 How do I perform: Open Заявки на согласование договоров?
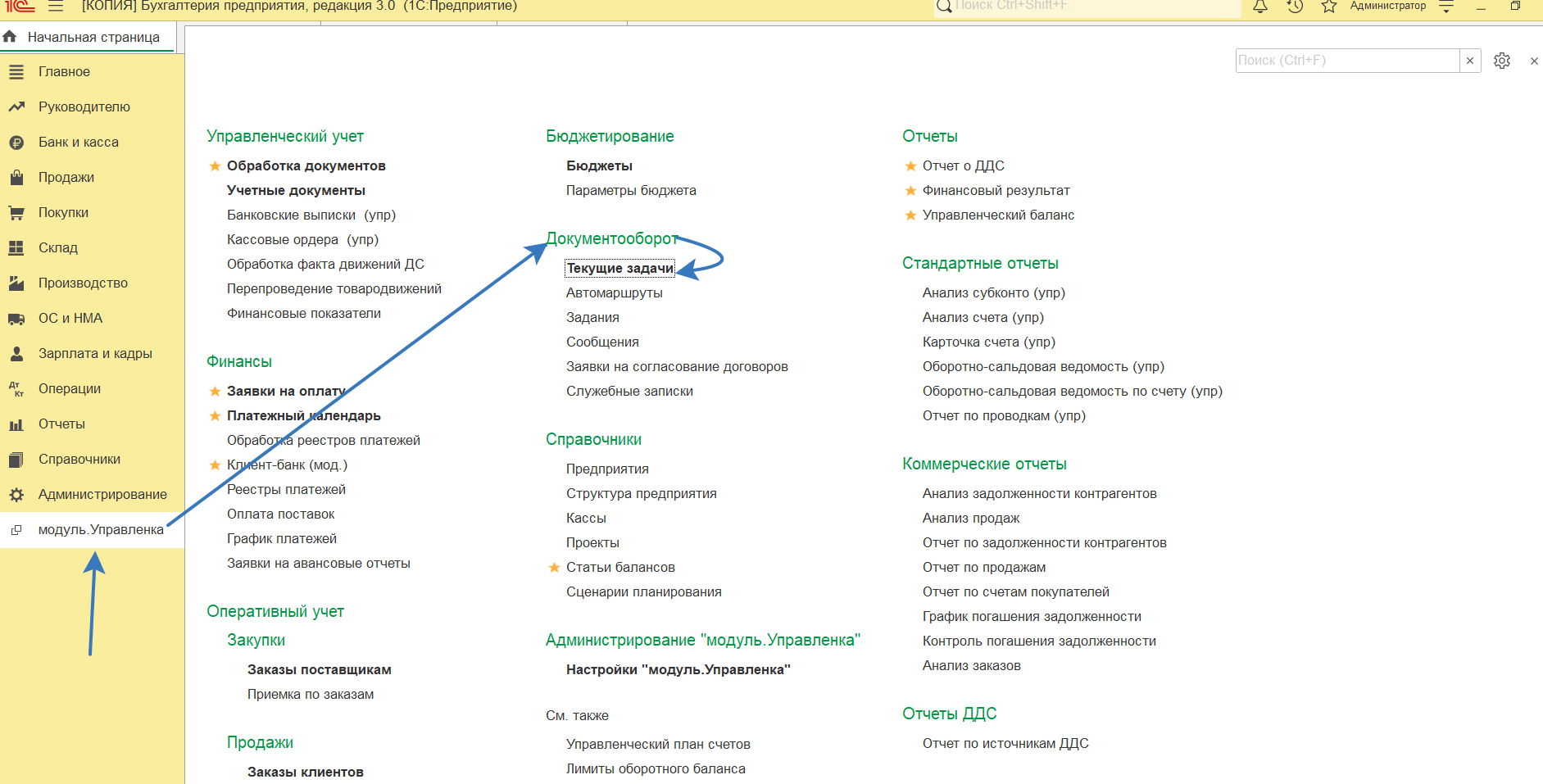click(677, 367)
